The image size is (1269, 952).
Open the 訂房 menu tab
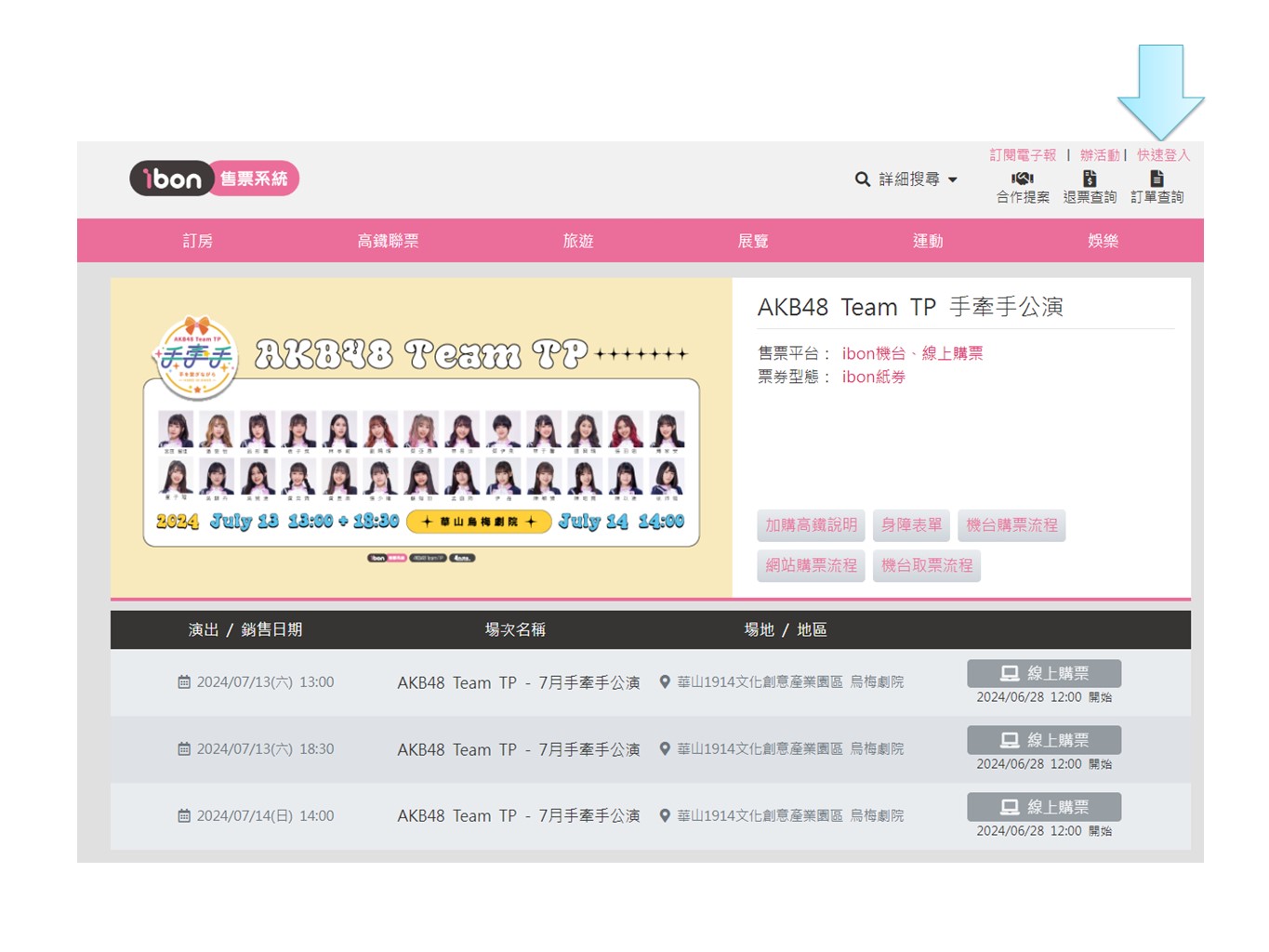coord(197,241)
